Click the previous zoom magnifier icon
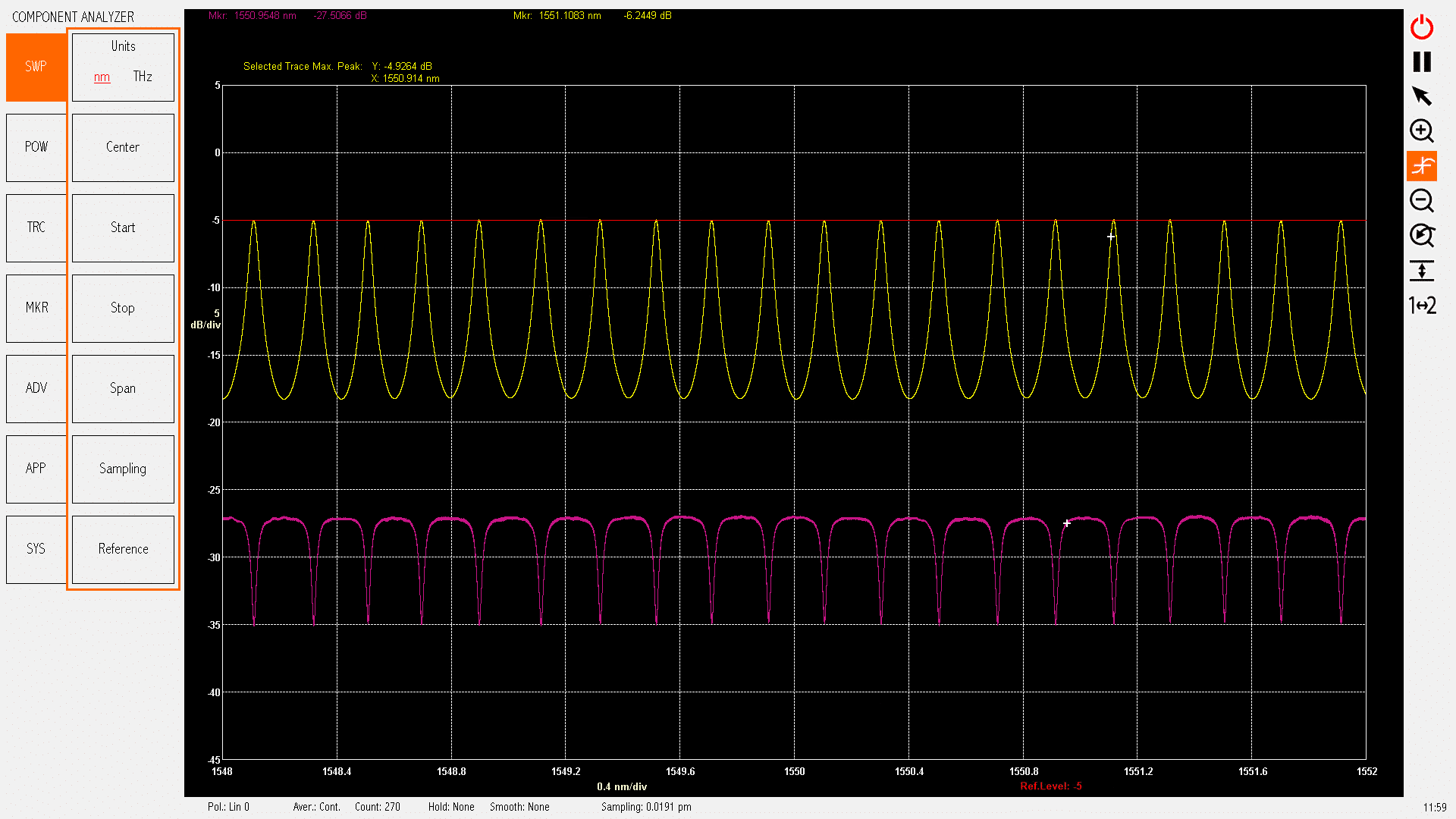This screenshot has height=819, width=1456. pyautogui.click(x=1421, y=236)
